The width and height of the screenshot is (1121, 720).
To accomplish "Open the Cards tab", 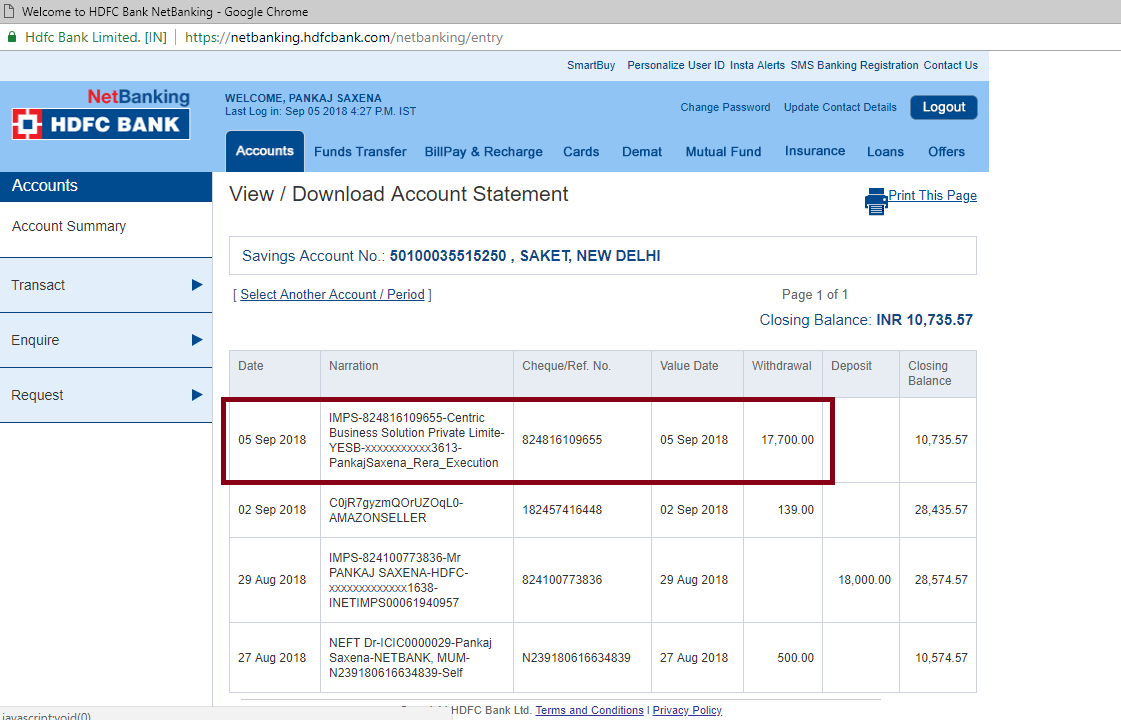I will click(x=581, y=152).
